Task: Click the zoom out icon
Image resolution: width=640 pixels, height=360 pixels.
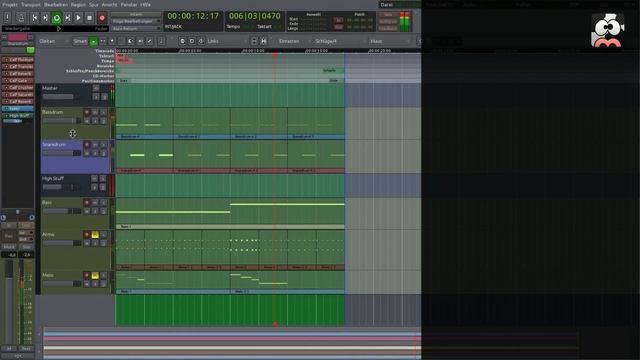Action: [x=192, y=41]
